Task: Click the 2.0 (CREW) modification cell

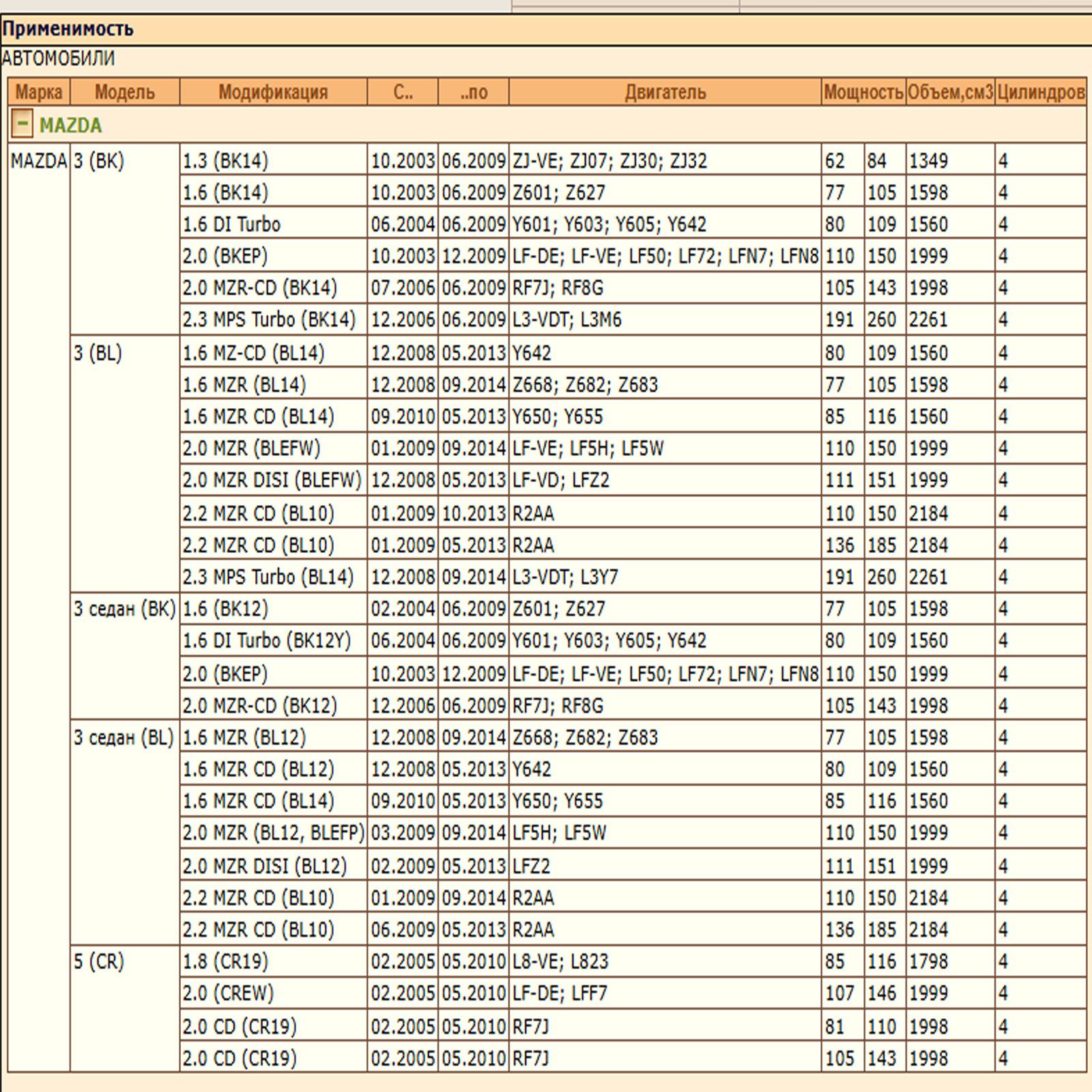Action: [228, 994]
